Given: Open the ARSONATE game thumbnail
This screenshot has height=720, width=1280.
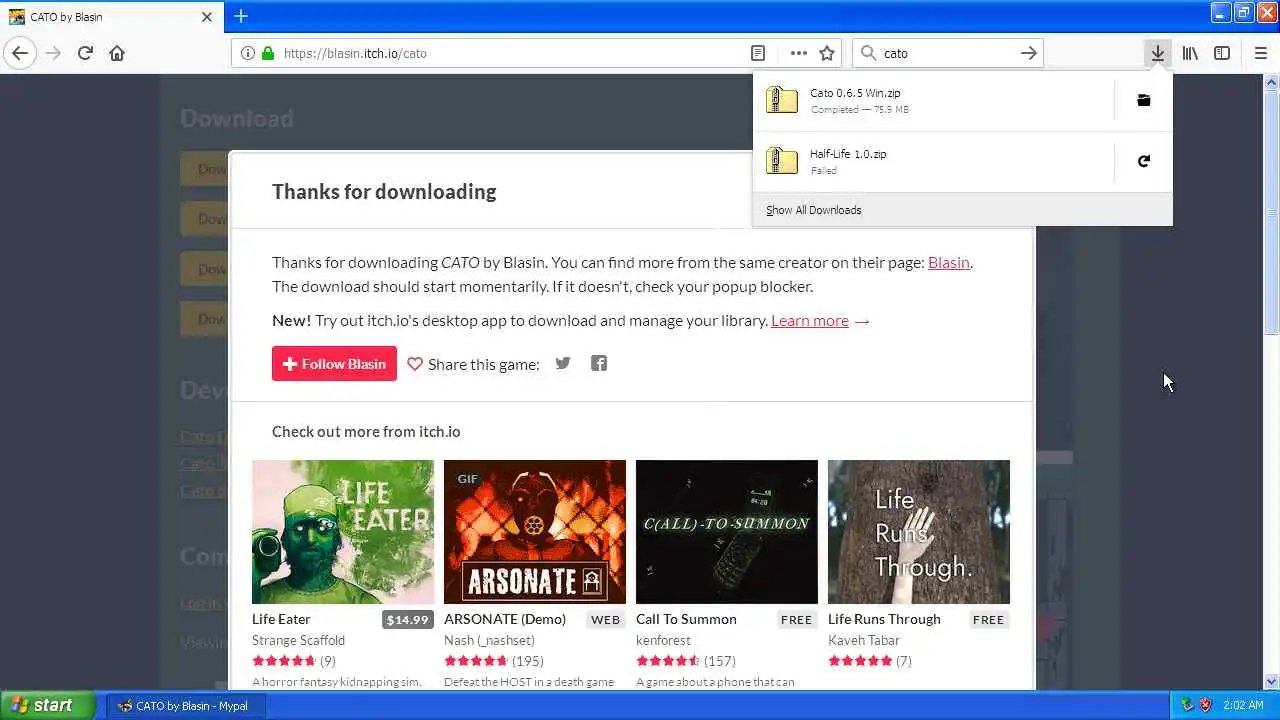Looking at the screenshot, I should [x=535, y=532].
